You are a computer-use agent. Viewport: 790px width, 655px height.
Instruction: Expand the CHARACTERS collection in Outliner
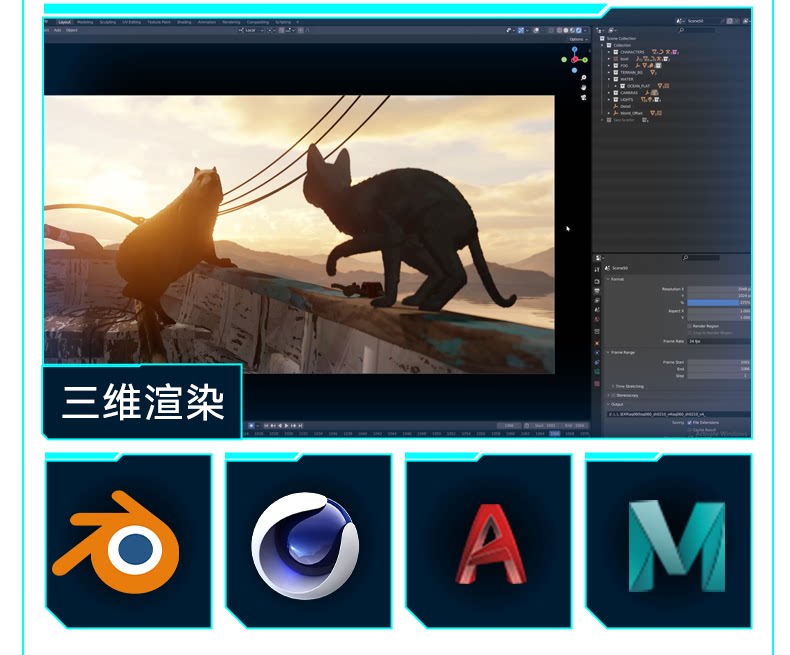[x=609, y=52]
